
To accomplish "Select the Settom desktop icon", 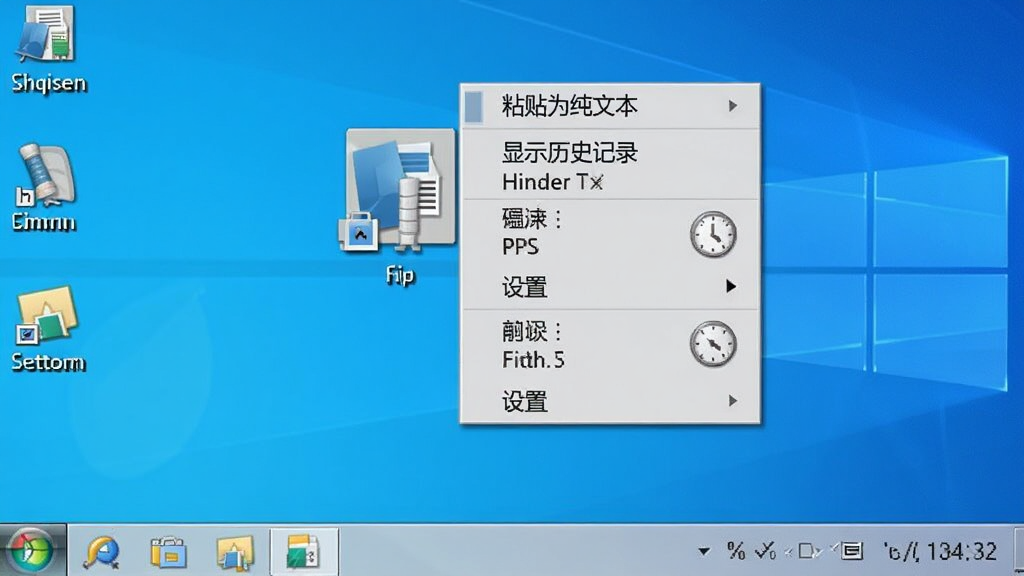I will coord(48,328).
